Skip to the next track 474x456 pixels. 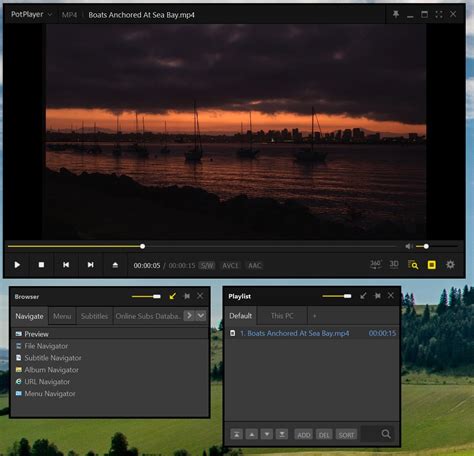tap(90, 265)
